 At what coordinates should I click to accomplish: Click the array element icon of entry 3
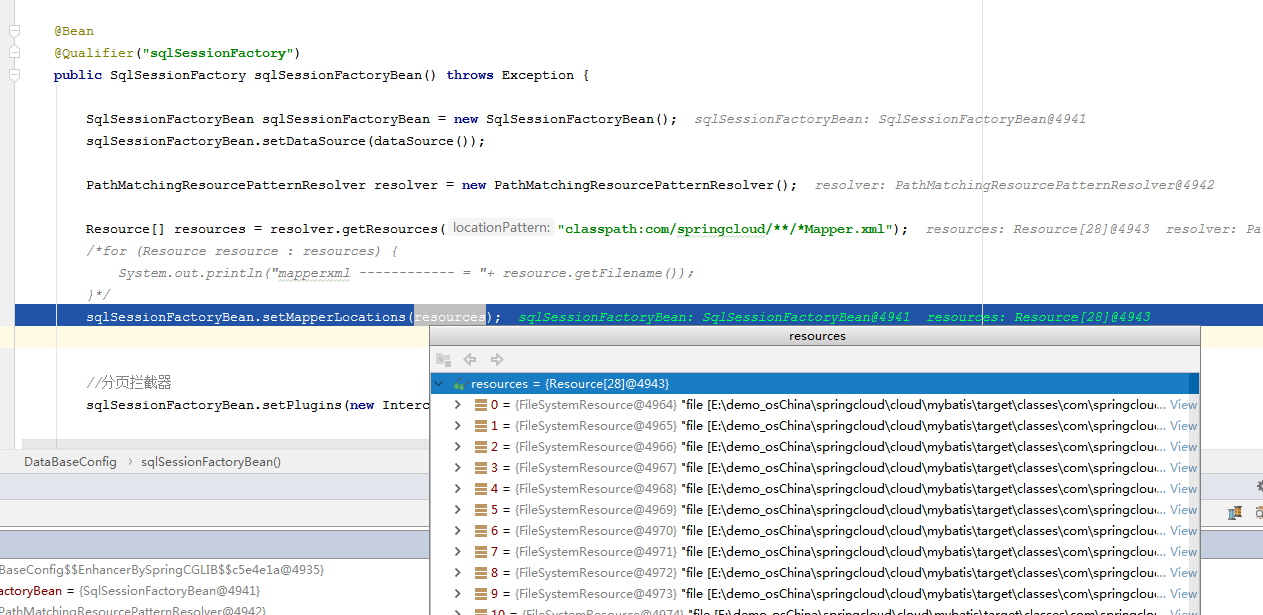coord(481,468)
